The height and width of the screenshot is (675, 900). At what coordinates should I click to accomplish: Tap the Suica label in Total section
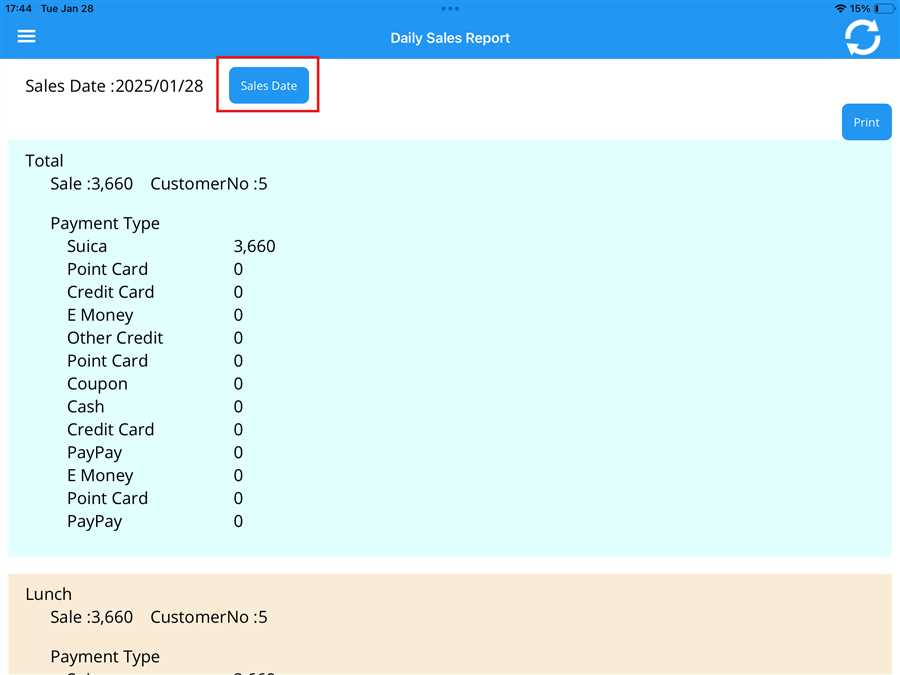pos(87,246)
